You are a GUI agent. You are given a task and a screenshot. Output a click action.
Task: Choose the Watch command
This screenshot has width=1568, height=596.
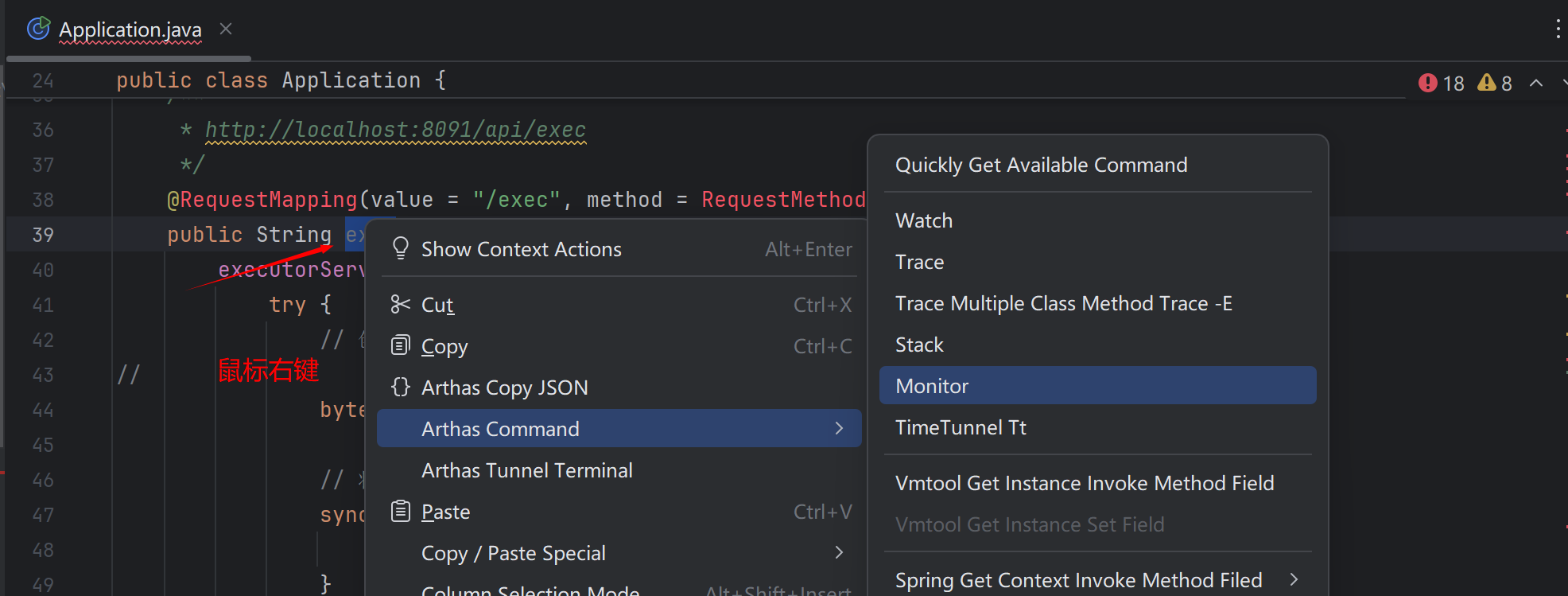(x=924, y=220)
